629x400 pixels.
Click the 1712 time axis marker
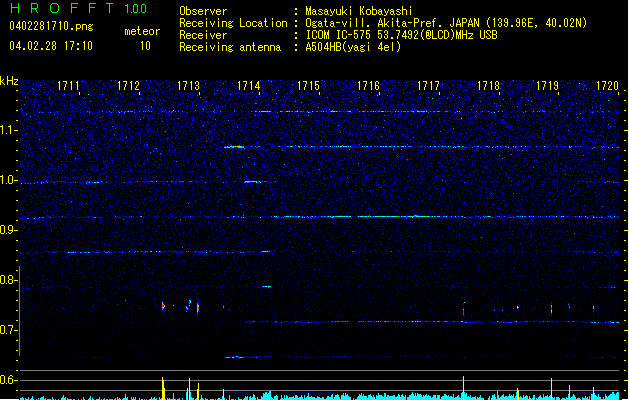[x=128, y=86]
